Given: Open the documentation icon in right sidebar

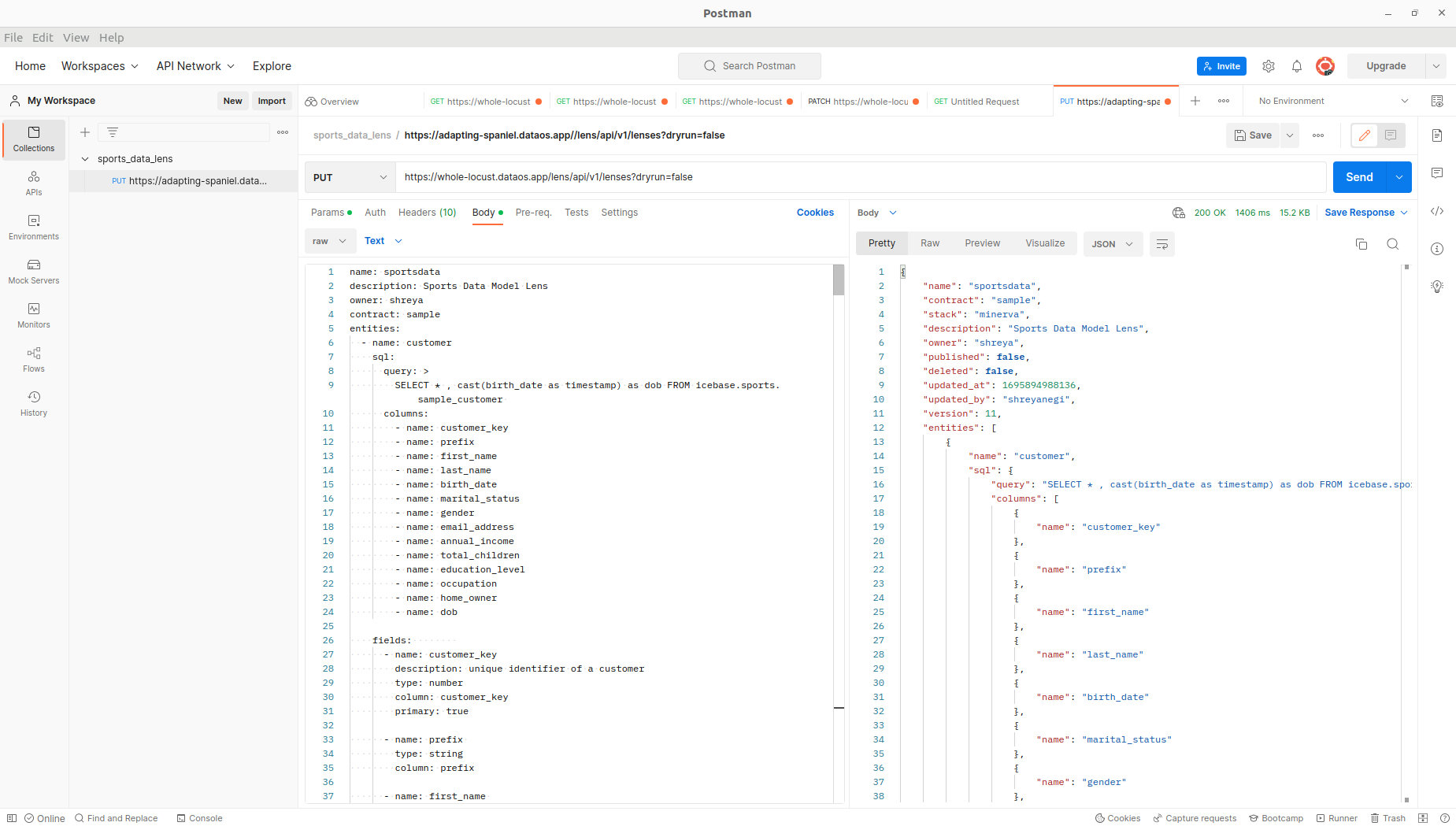Looking at the screenshot, I should [1437, 135].
